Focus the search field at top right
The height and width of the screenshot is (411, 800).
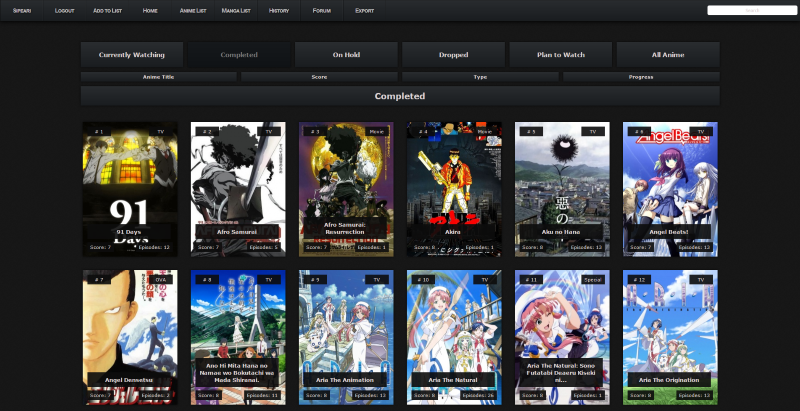[x=752, y=10]
